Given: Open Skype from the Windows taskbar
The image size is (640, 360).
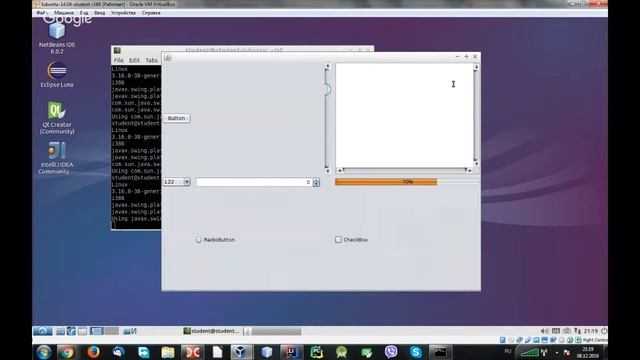Looking at the screenshot, I should pos(416,352).
